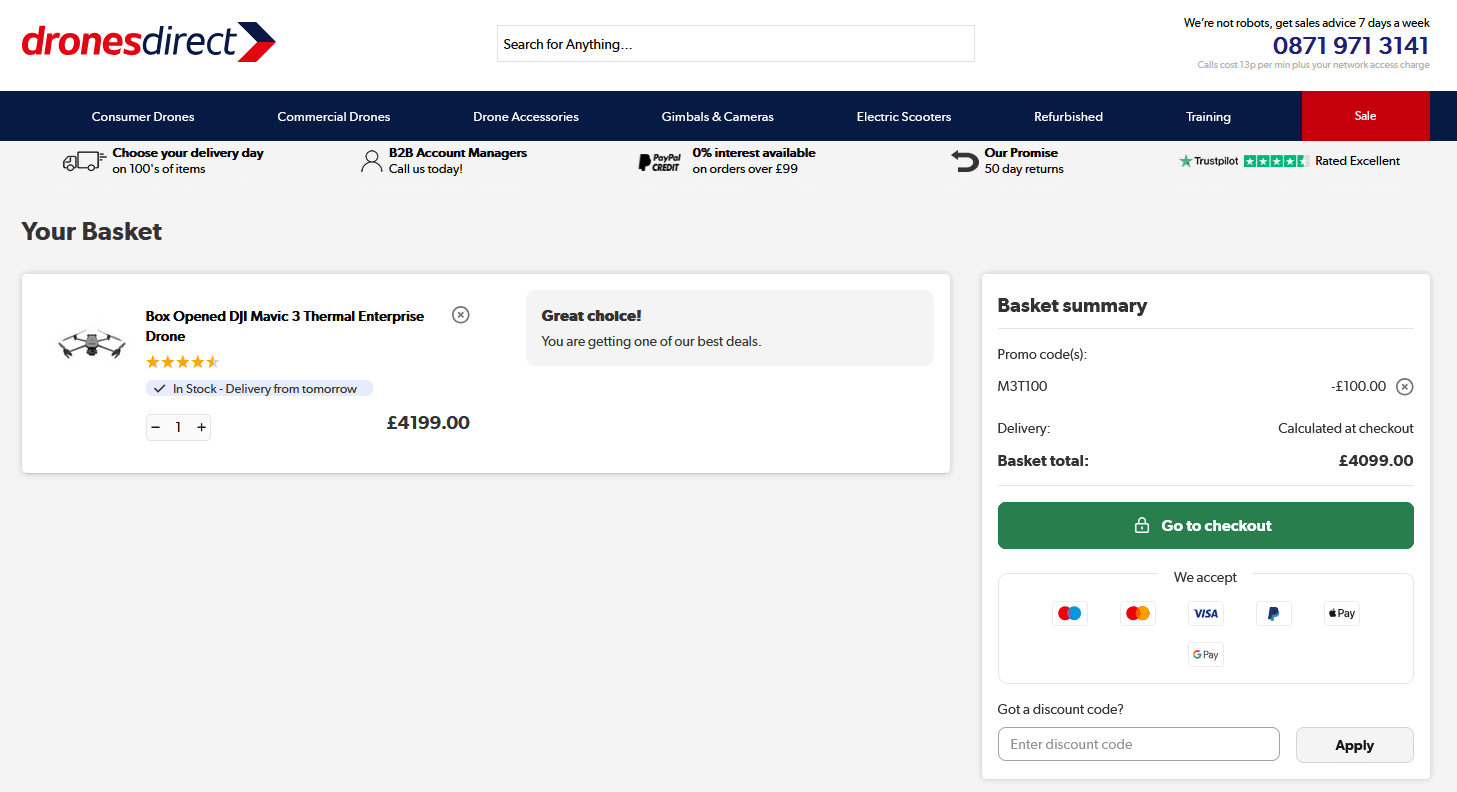
Task: Click the Apple Pay payment icon
Action: pyautogui.click(x=1342, y=613)
